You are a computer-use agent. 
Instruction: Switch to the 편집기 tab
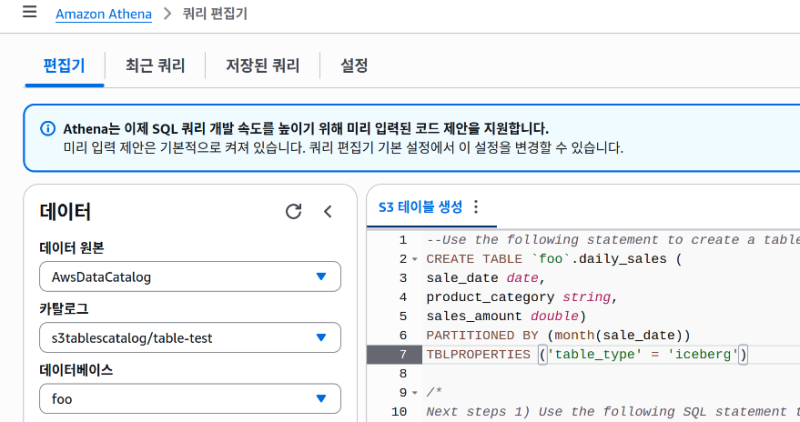tap(64, 66)
